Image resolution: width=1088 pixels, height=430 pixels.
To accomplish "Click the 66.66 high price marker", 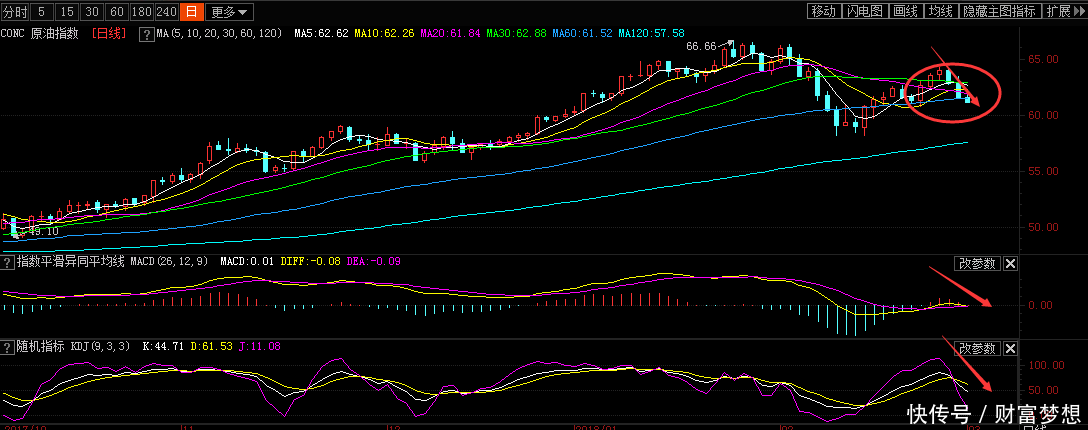I will 703,46.
